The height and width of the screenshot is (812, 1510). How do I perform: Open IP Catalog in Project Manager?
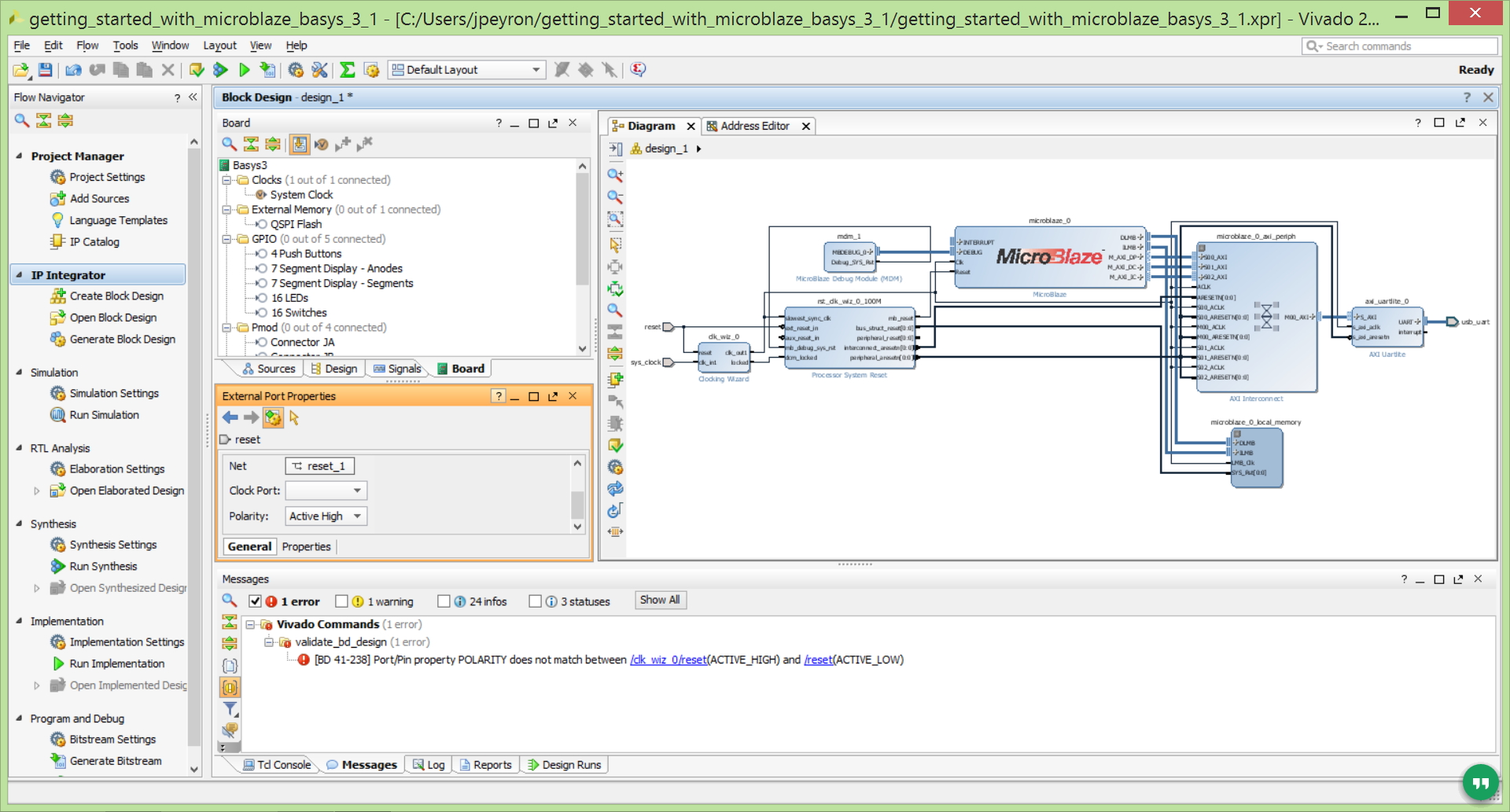pos(94,242)
